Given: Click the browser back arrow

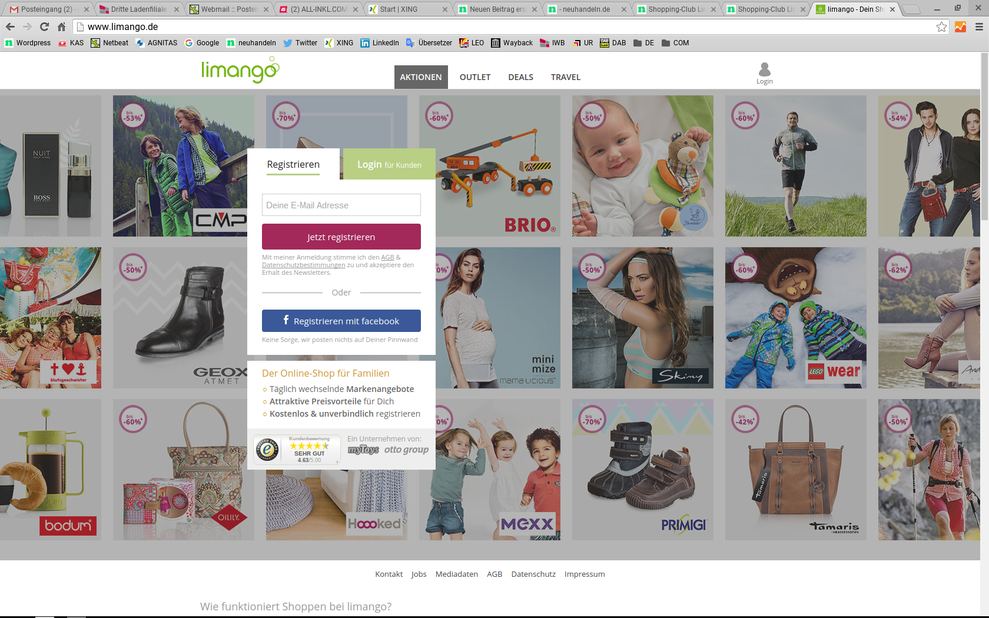Looking at the screenshot, I should pos(10,26).
